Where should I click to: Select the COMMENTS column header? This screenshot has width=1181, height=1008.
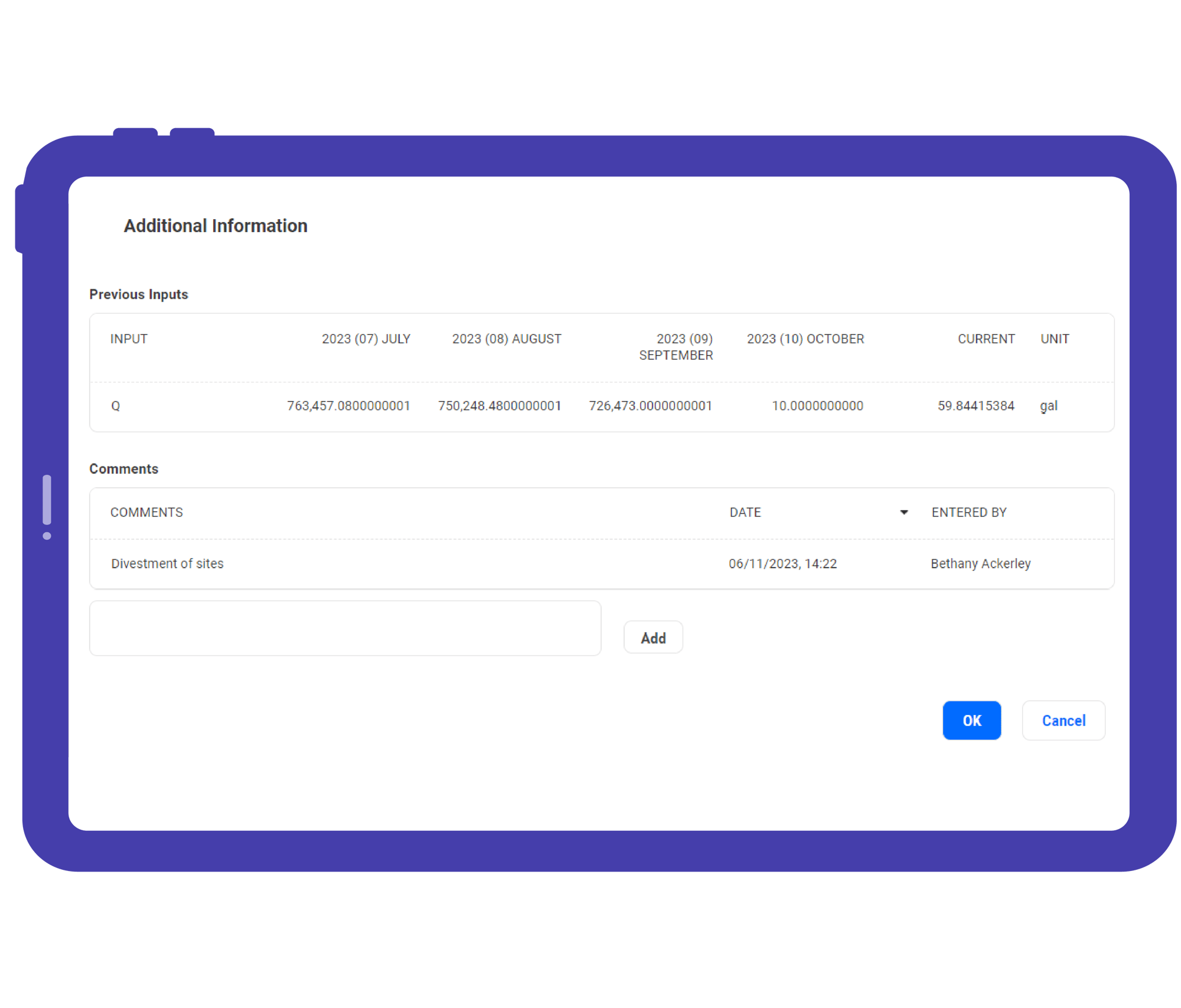(146, 513)
